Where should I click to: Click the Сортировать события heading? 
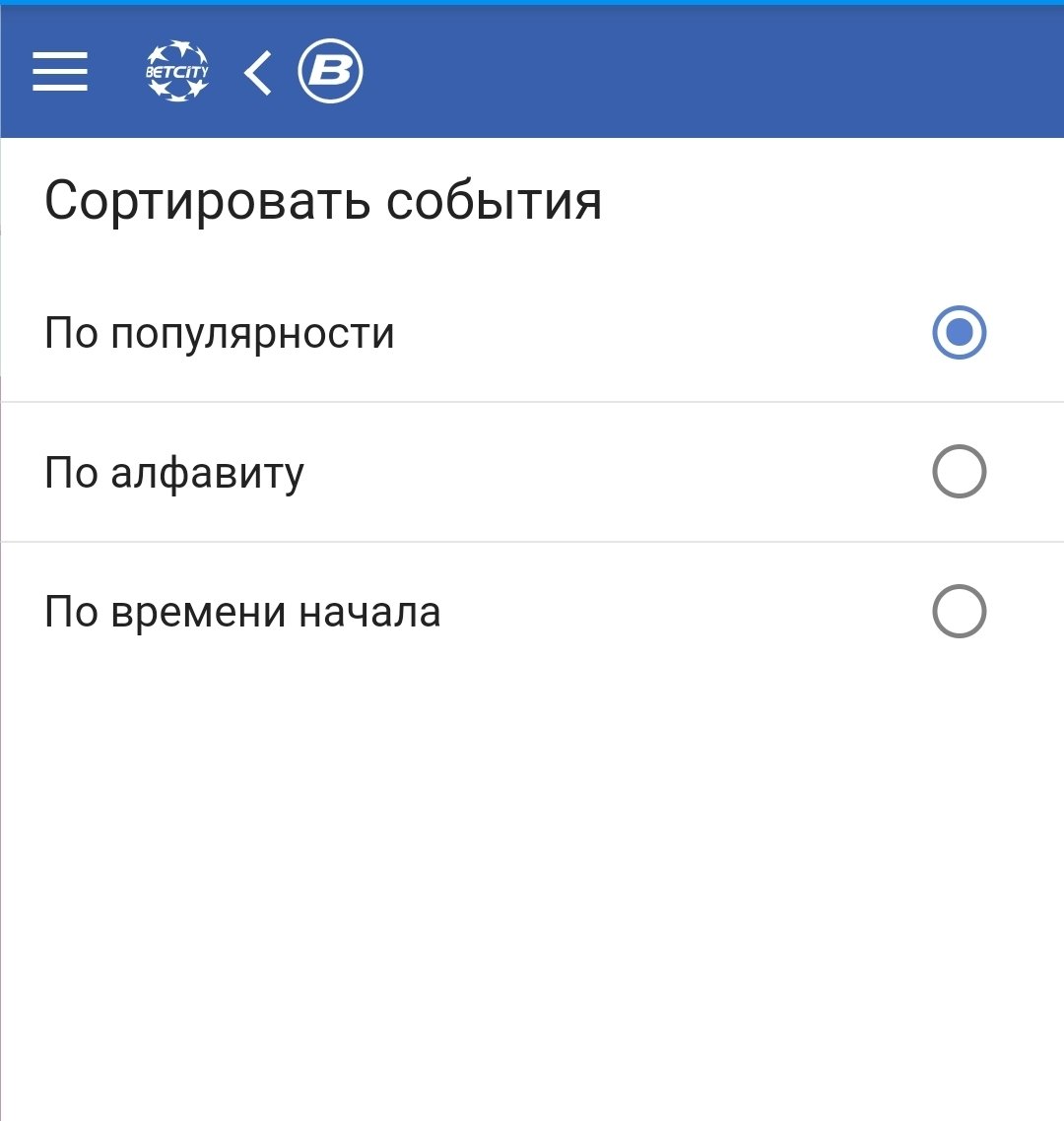pyautogui.click(x=323, y=201)
